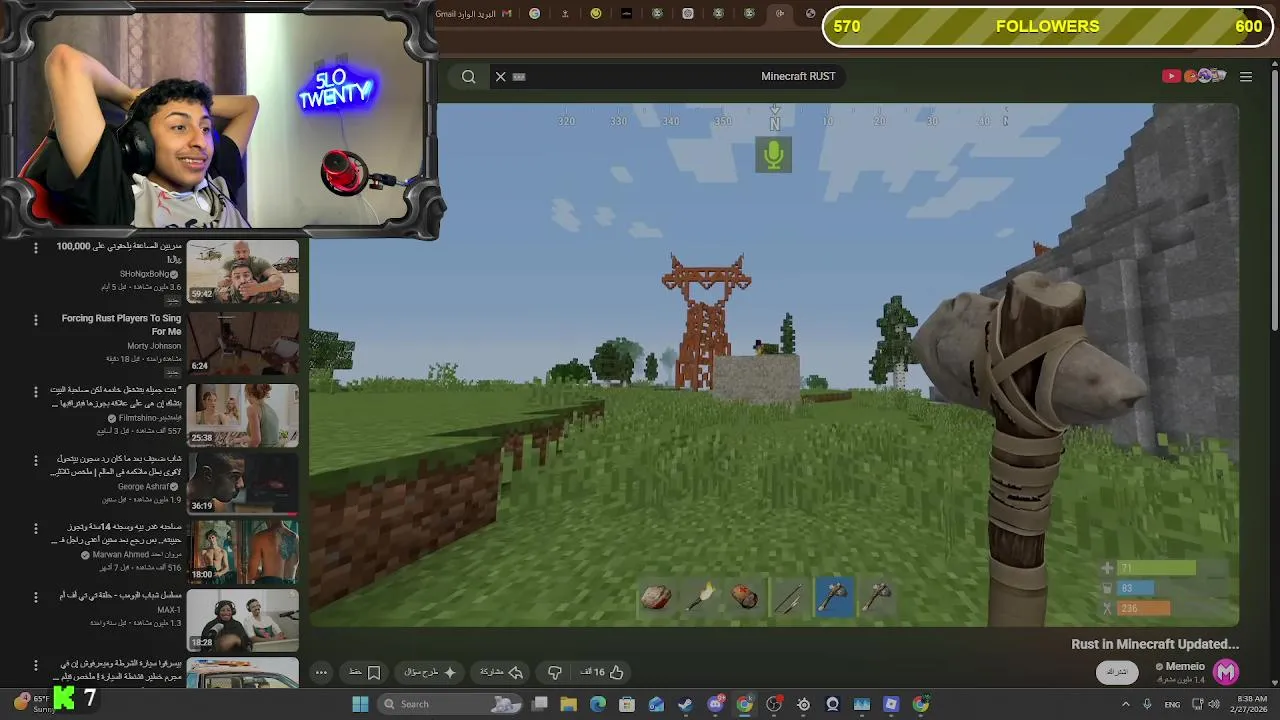This screenshot has width=1280, height=720.
Task: Click the Morty Johnson channel name
Action: point(154,346)
